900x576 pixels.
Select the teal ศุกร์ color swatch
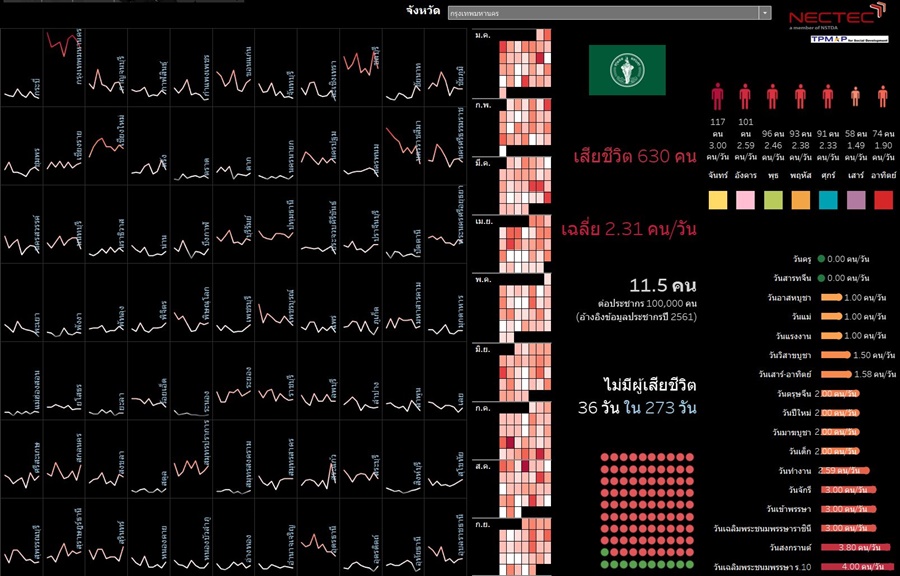828,200
